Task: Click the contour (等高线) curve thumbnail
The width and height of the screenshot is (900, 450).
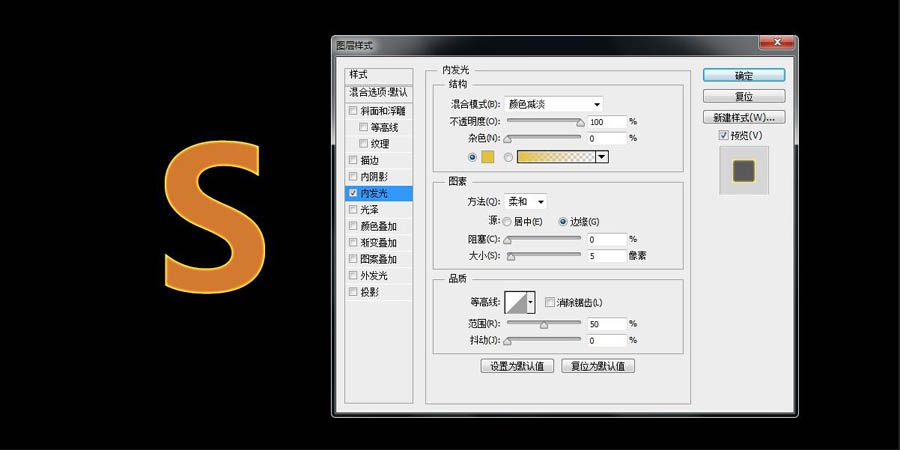Action: tap(516, 302)
